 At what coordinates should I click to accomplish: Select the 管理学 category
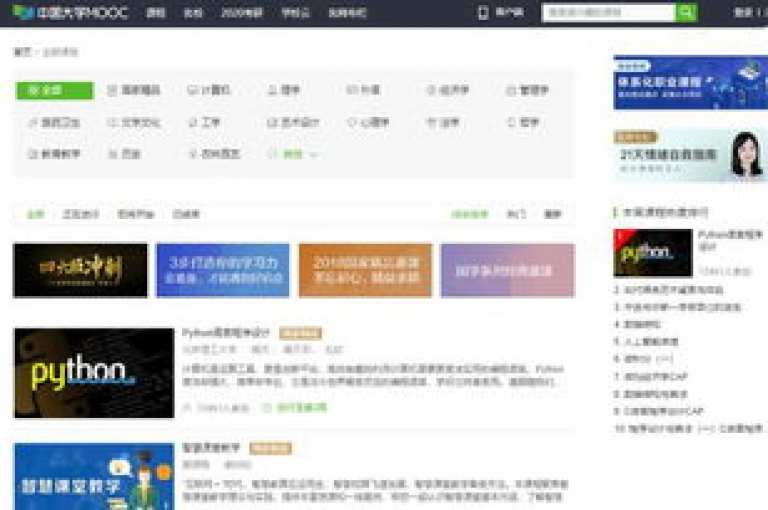[x=528, y=90]
